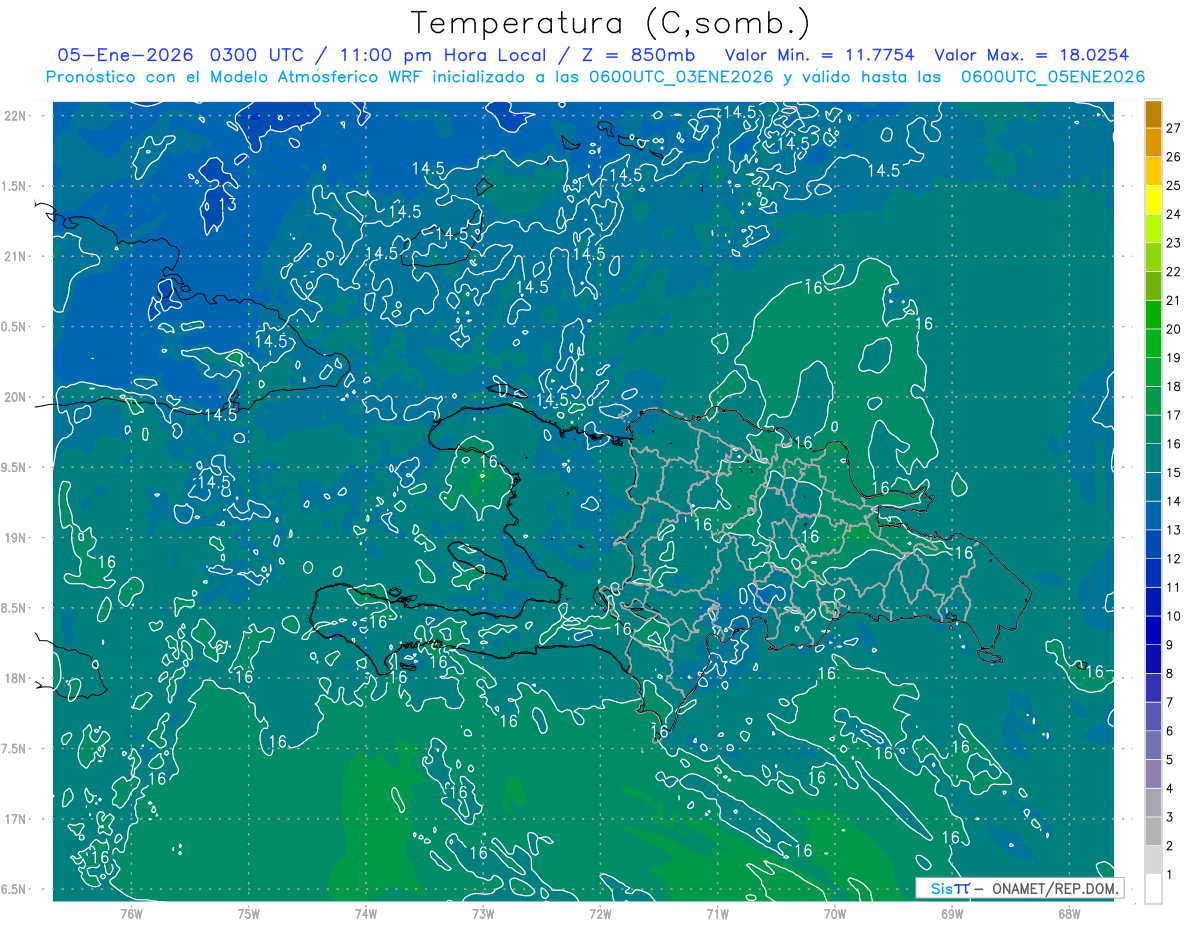The image size is (1200, 927).
Task: Click the '72W' longitude label
Action: [x=600, y=913]
